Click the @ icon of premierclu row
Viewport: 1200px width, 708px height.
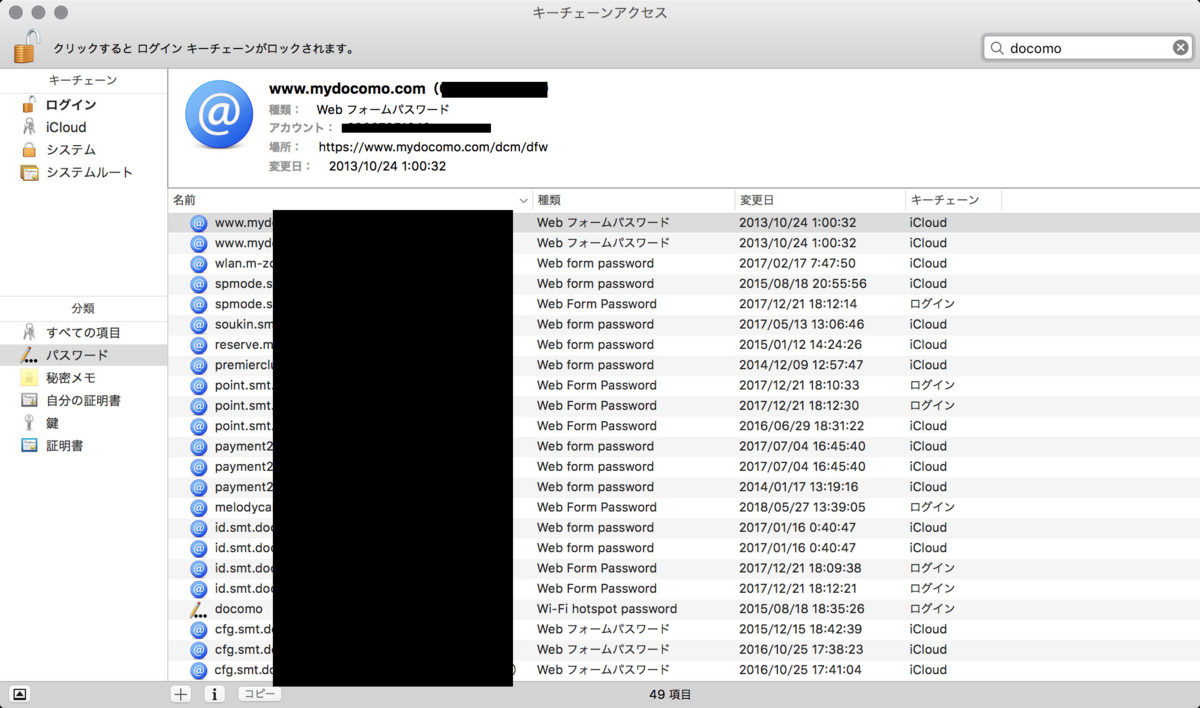coord(198,365)
